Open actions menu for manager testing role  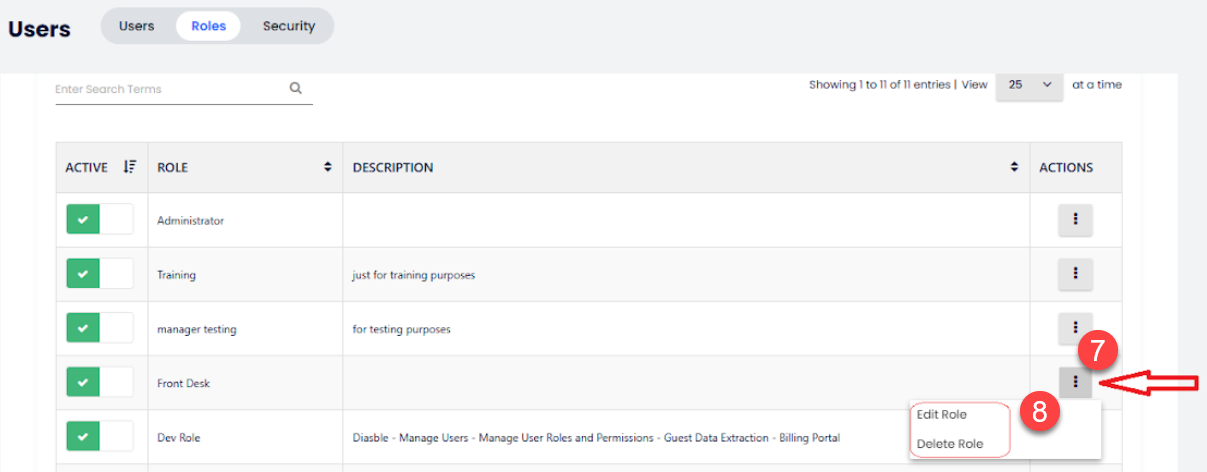[1075, 326]
